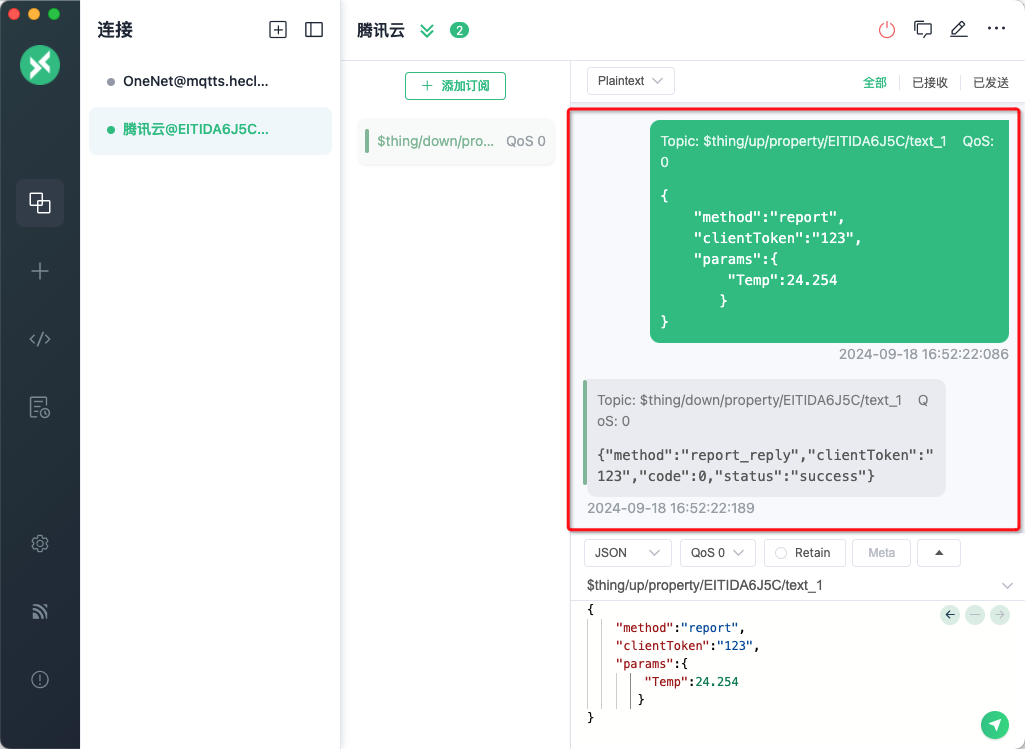This screenshot has height=749, width=1025.
Task: Toggle the green double-chevron next to 腾讯云
Action: (x=427, y=30)
